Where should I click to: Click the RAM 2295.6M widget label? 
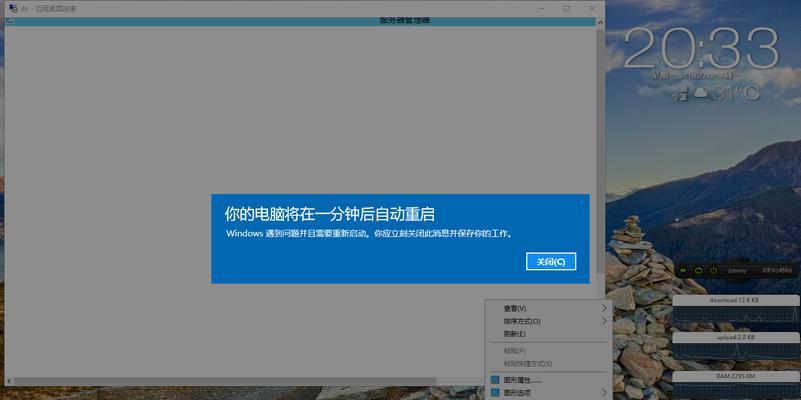tap(735, 376)
